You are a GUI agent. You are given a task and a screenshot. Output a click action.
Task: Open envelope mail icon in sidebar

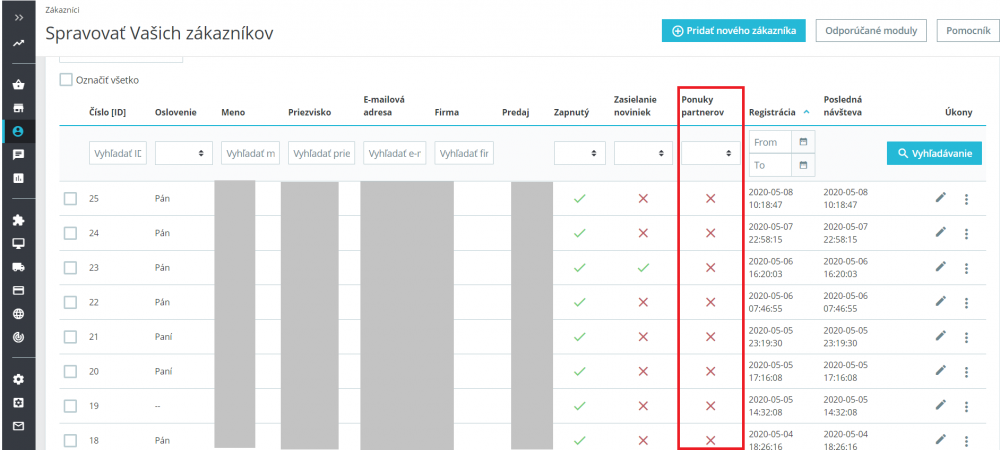click(x=18, y=426)
